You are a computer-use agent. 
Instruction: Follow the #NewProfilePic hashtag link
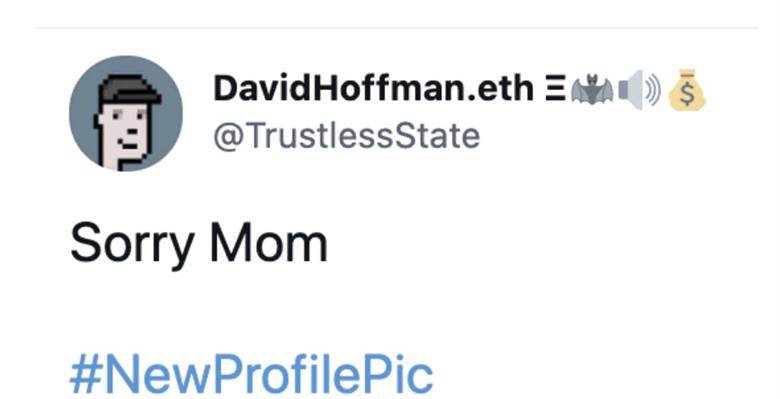251,374
